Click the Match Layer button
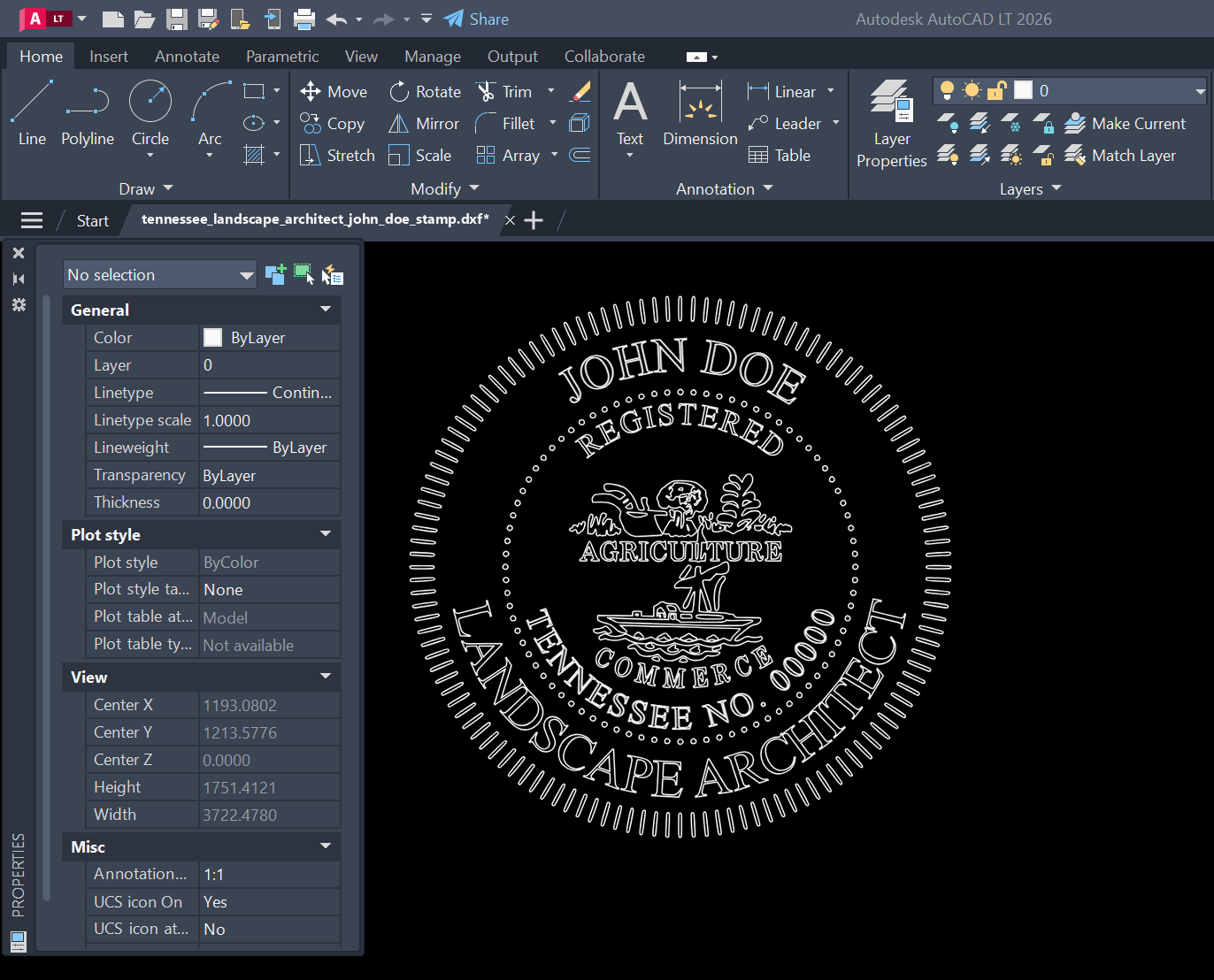Screen dimensions: 1214x980 pyautogui.click(x=1121, y=156)
